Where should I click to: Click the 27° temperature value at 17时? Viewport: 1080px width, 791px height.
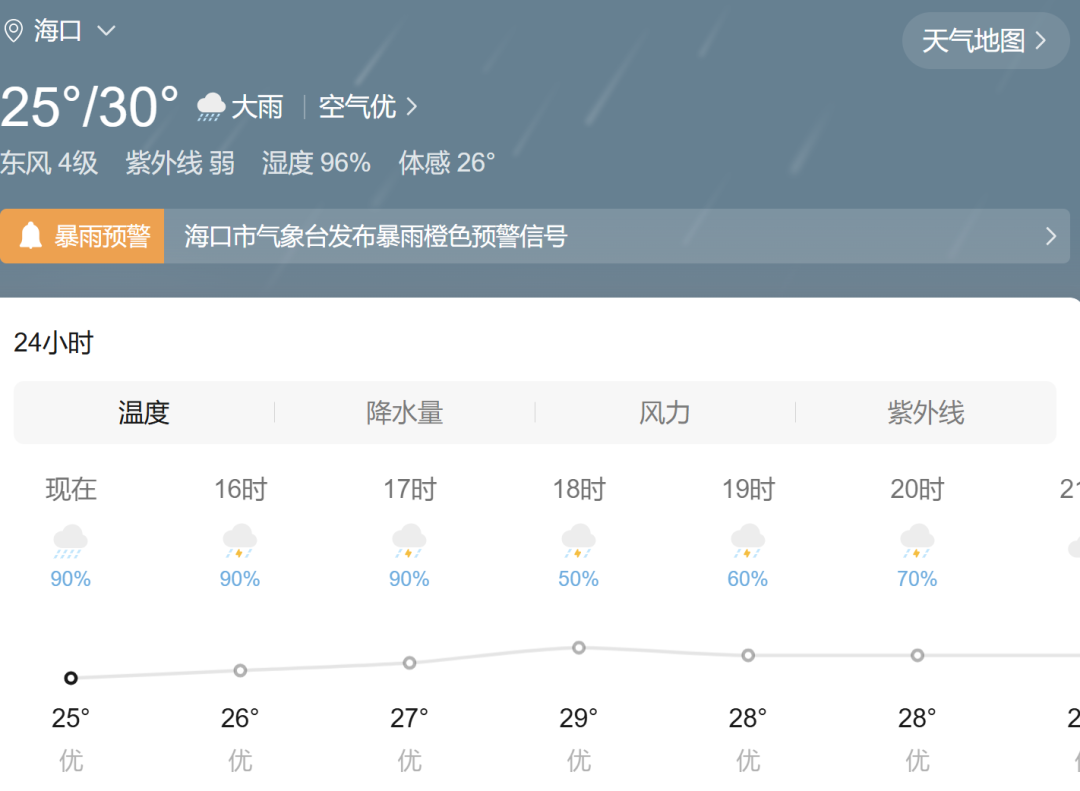pyautogui.click(x=409, y=718)
